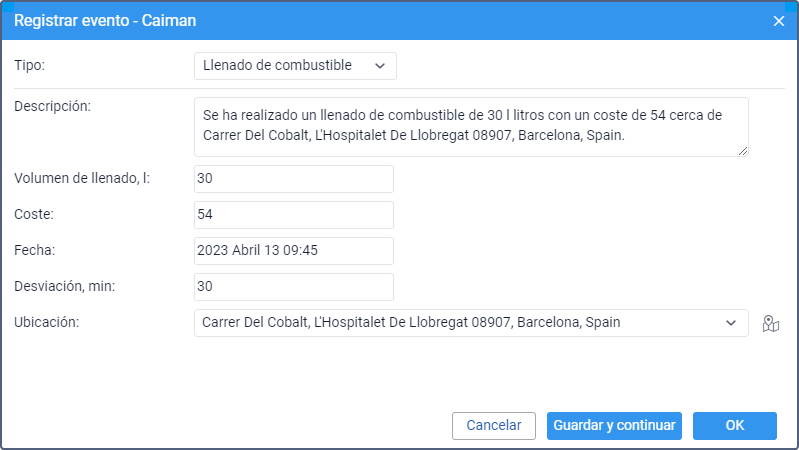Screen dimensions: 799x450
Task: Click the Fecha label
Action: tap(35, 250)
